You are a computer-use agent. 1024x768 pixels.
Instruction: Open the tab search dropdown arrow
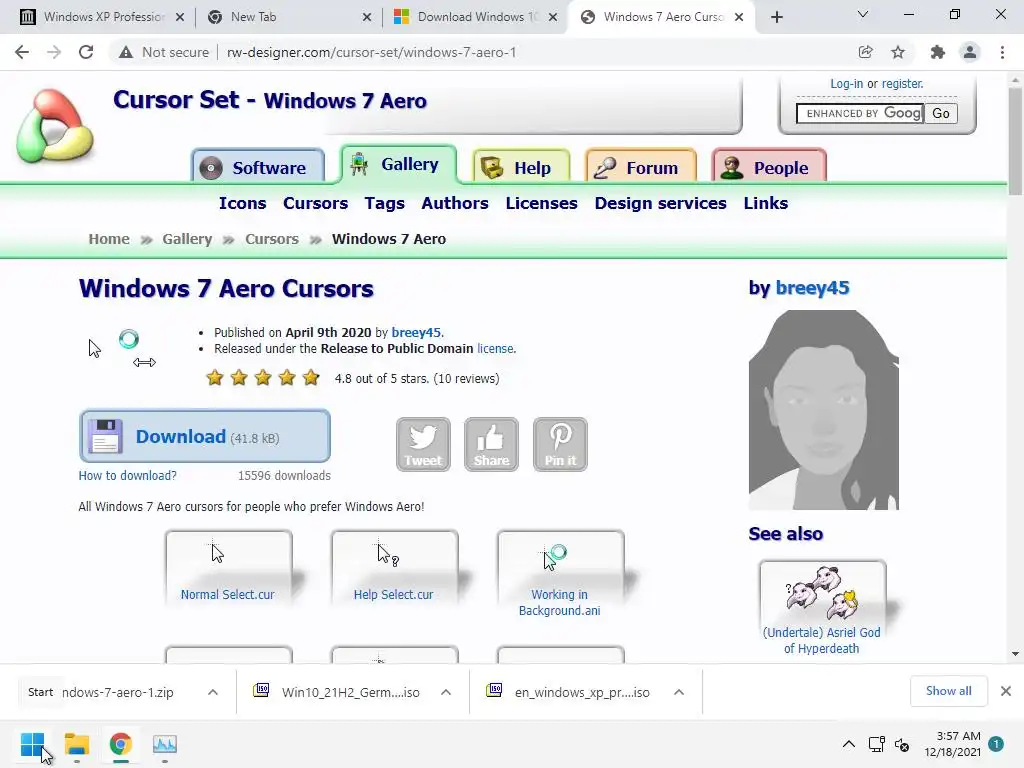tap(863, 14)
